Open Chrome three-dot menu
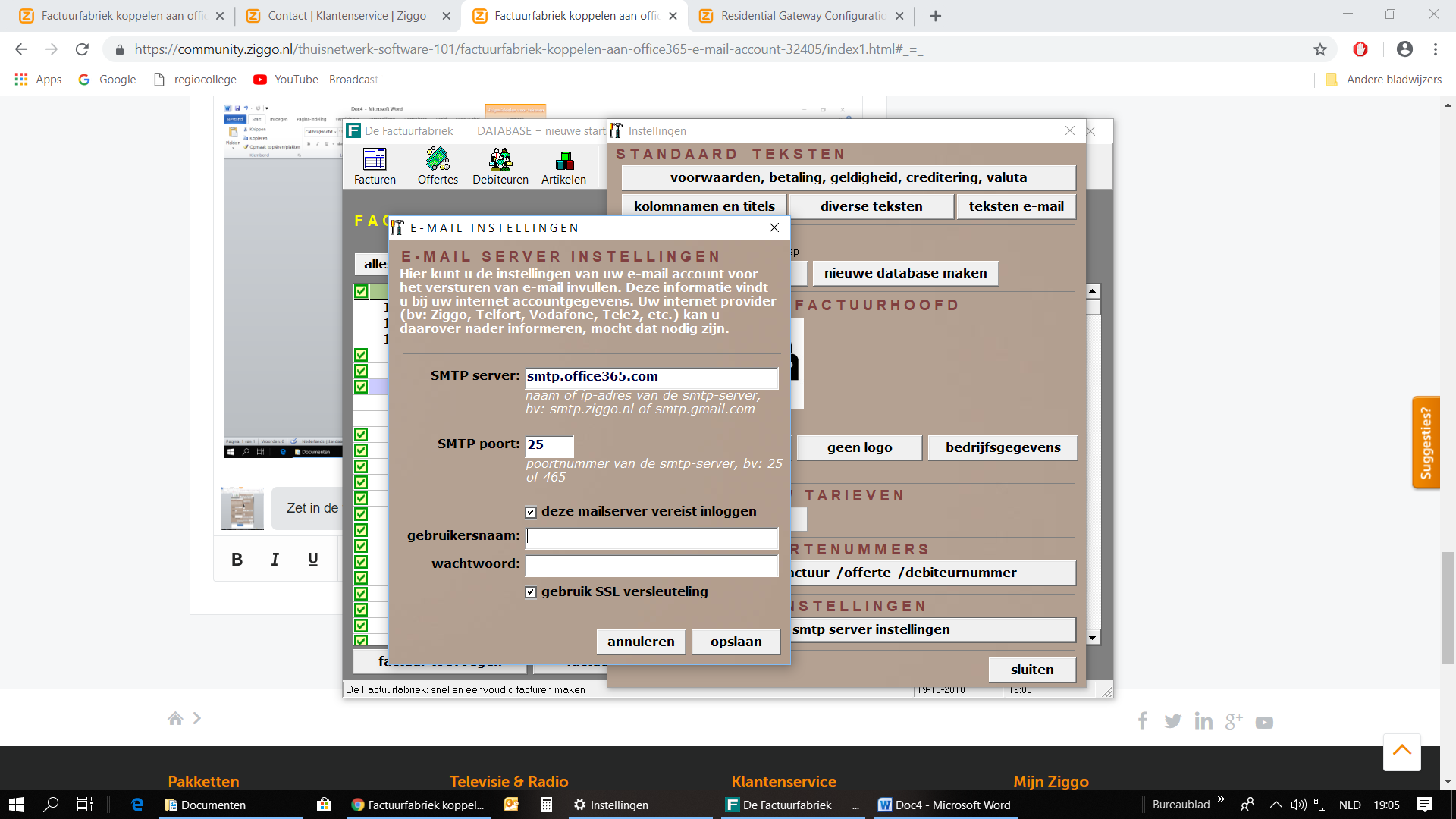The image size is (1456, 819). point(1436,49)
